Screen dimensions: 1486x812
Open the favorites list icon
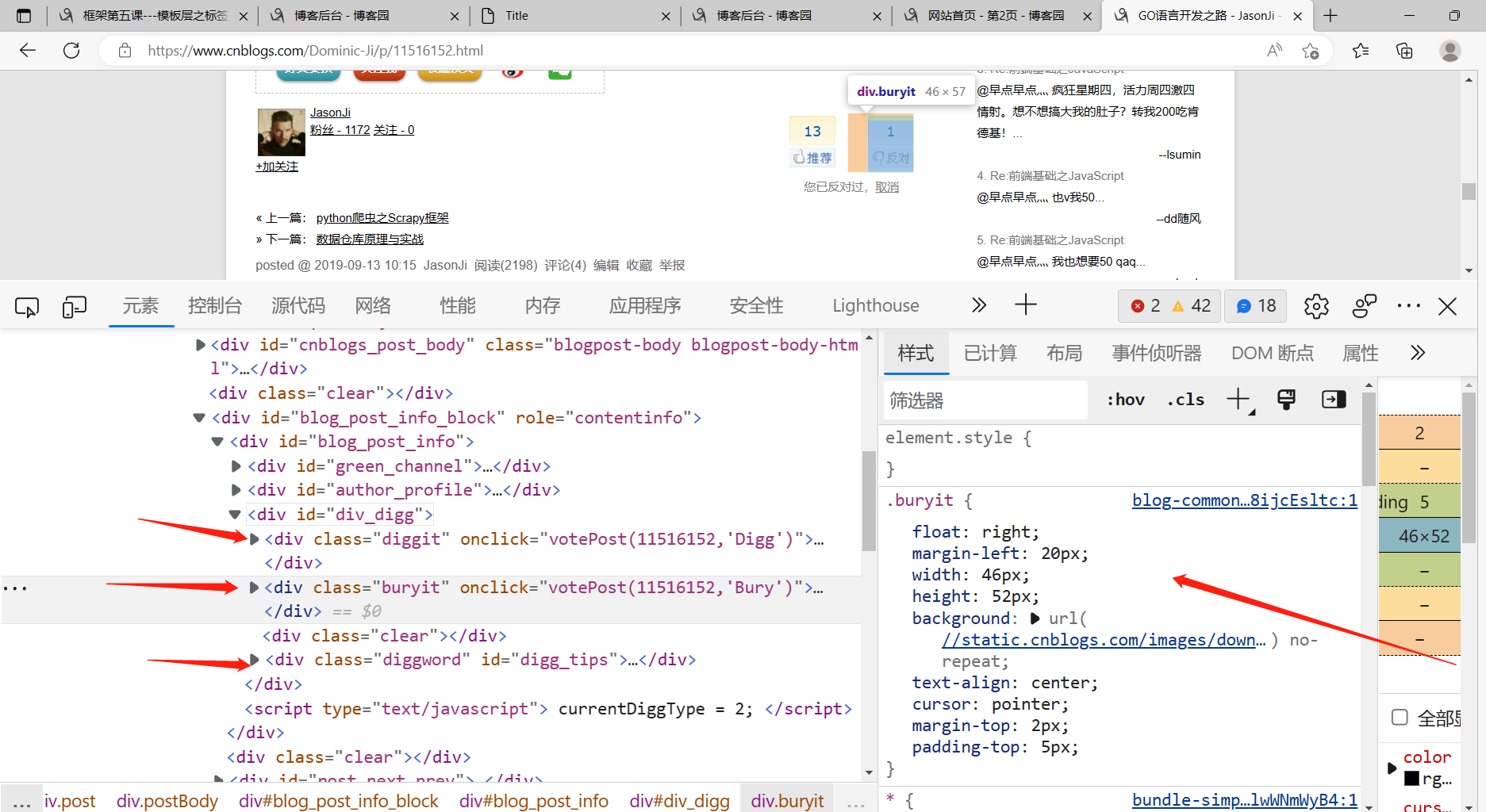(x=1361, y=51)
